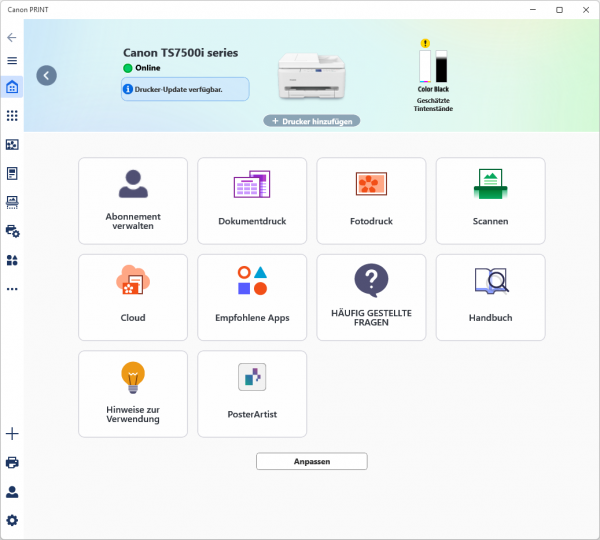Open the Cloud tile
Screen dimensions: 600x540
(x=133, y=297)
